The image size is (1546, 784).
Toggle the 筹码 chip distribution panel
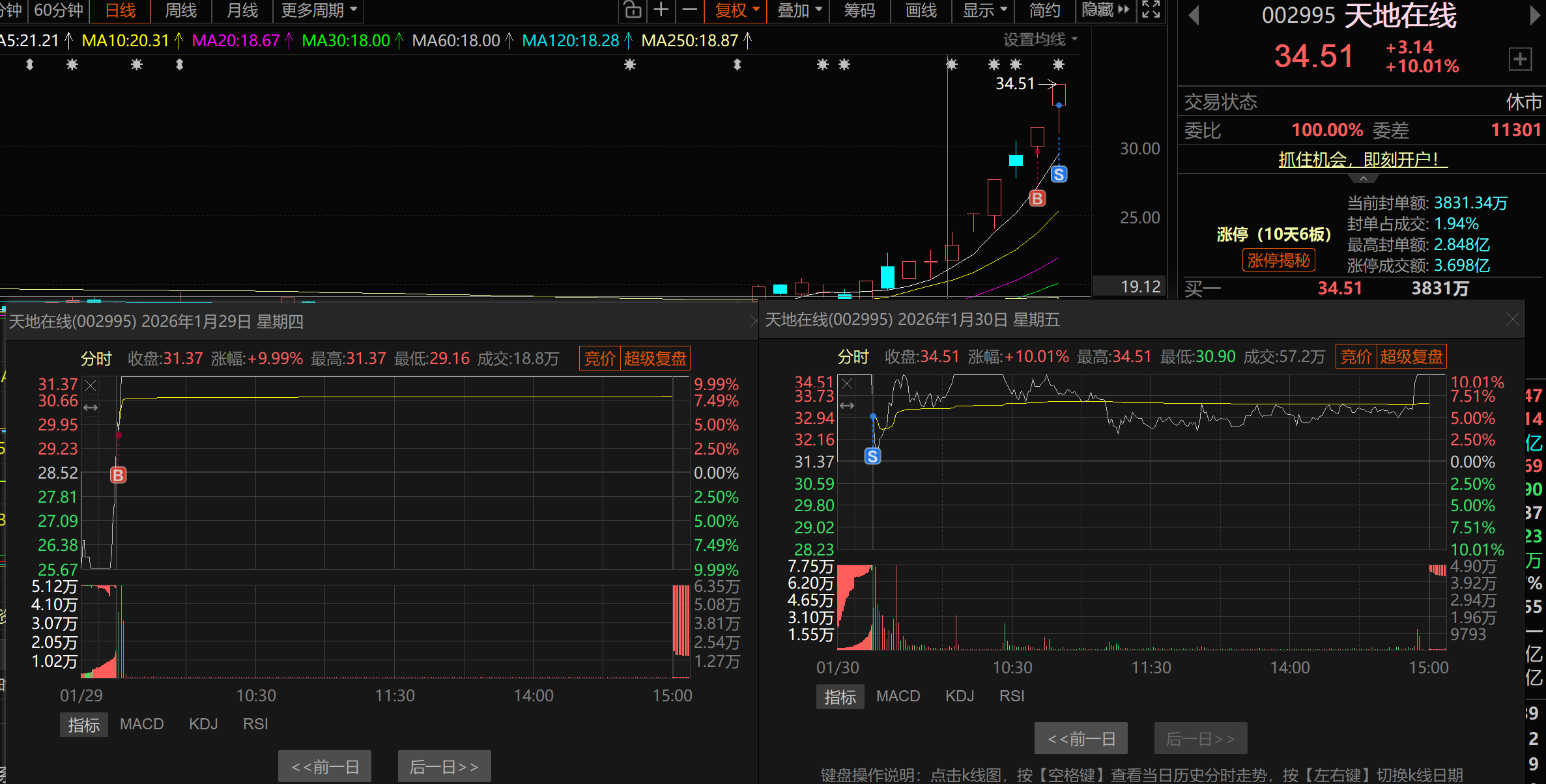[859, 10]
